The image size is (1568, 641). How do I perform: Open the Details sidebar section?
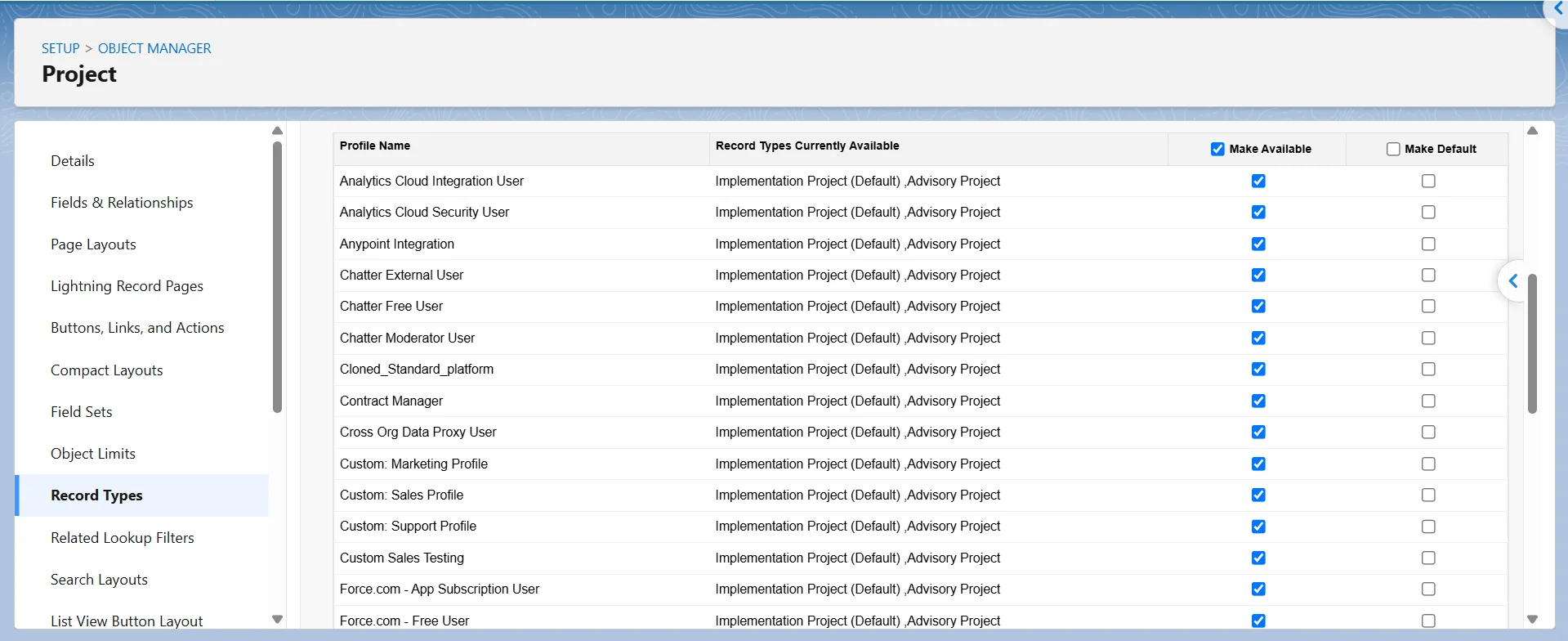point(73,161)
